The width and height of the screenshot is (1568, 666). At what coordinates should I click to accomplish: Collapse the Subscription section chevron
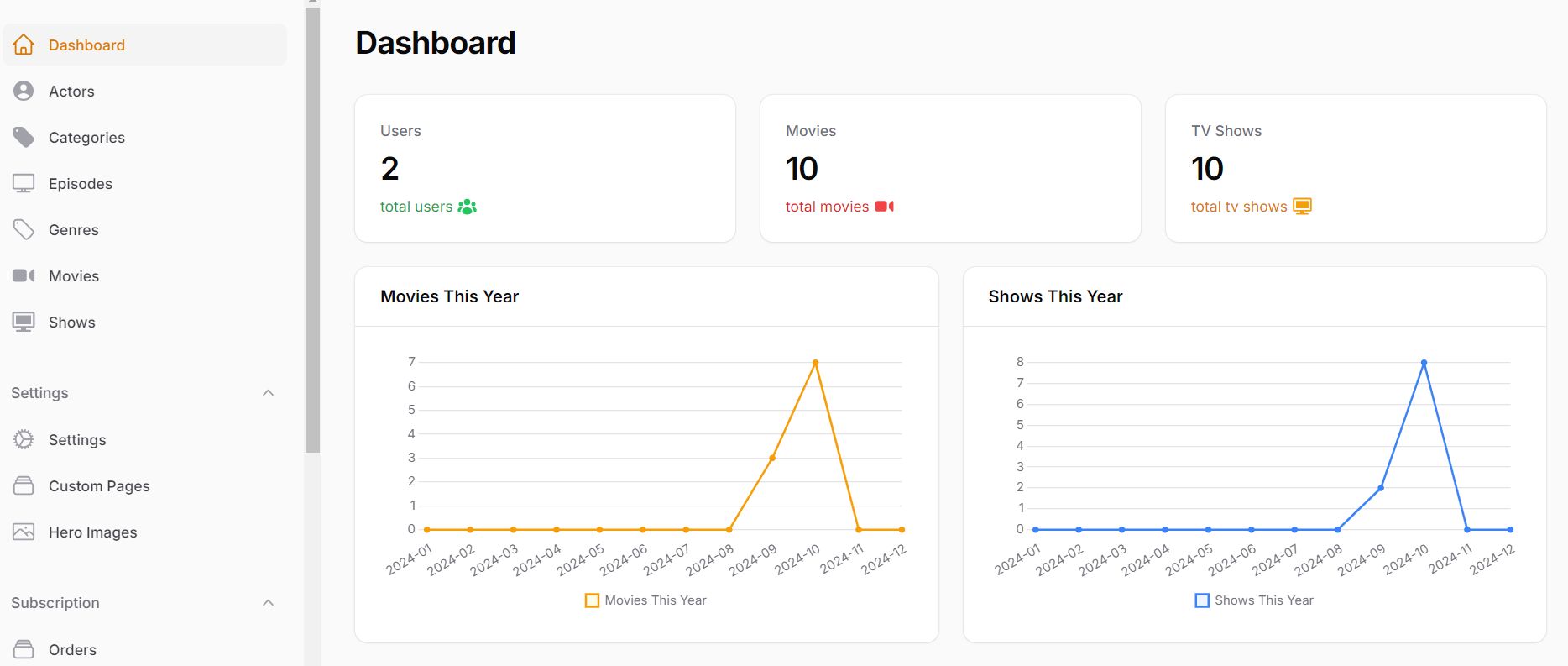[269, 603]
